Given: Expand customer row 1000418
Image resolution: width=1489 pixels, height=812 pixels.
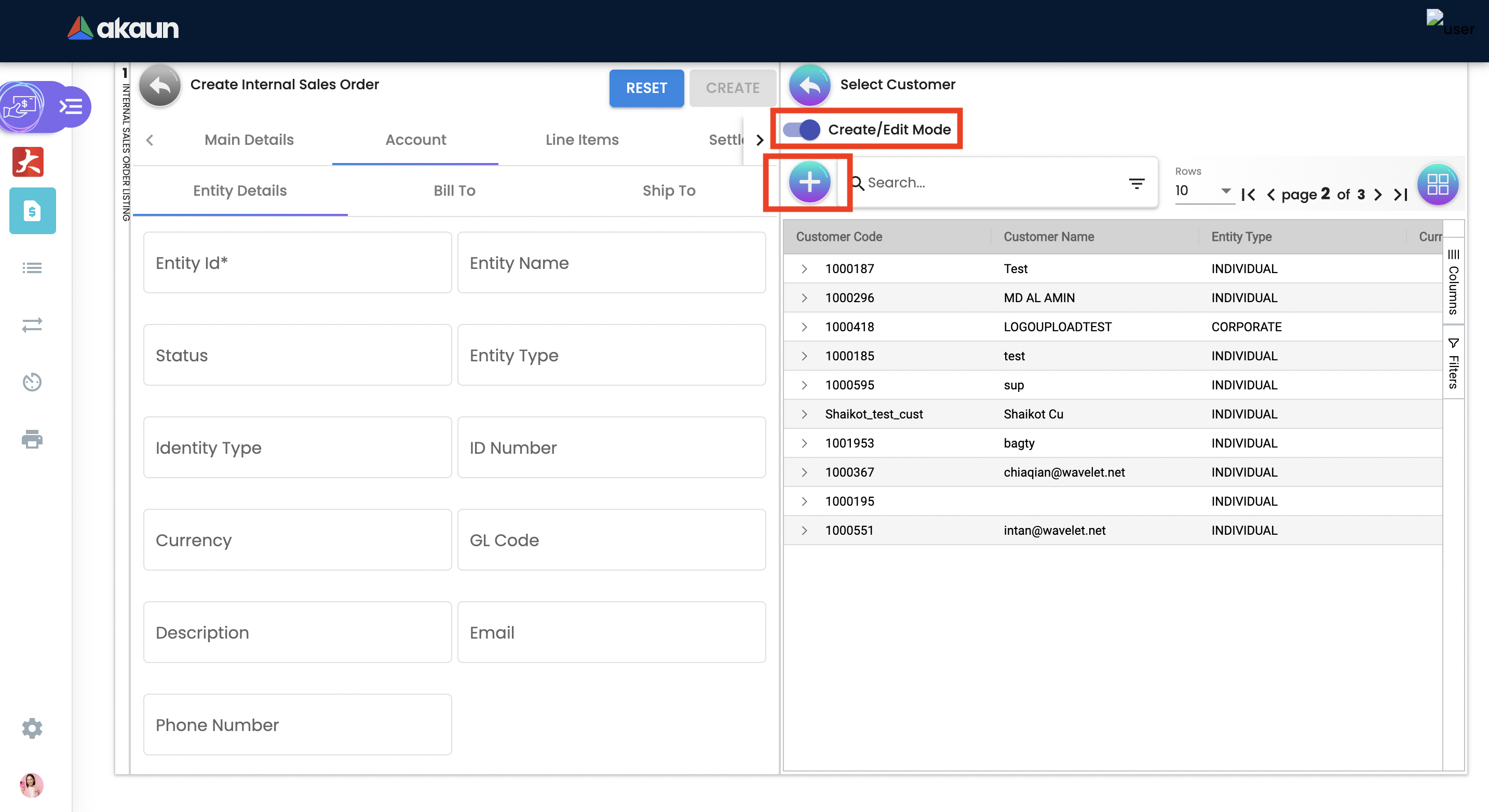Looking at the screenshot, I should point(804,327).
